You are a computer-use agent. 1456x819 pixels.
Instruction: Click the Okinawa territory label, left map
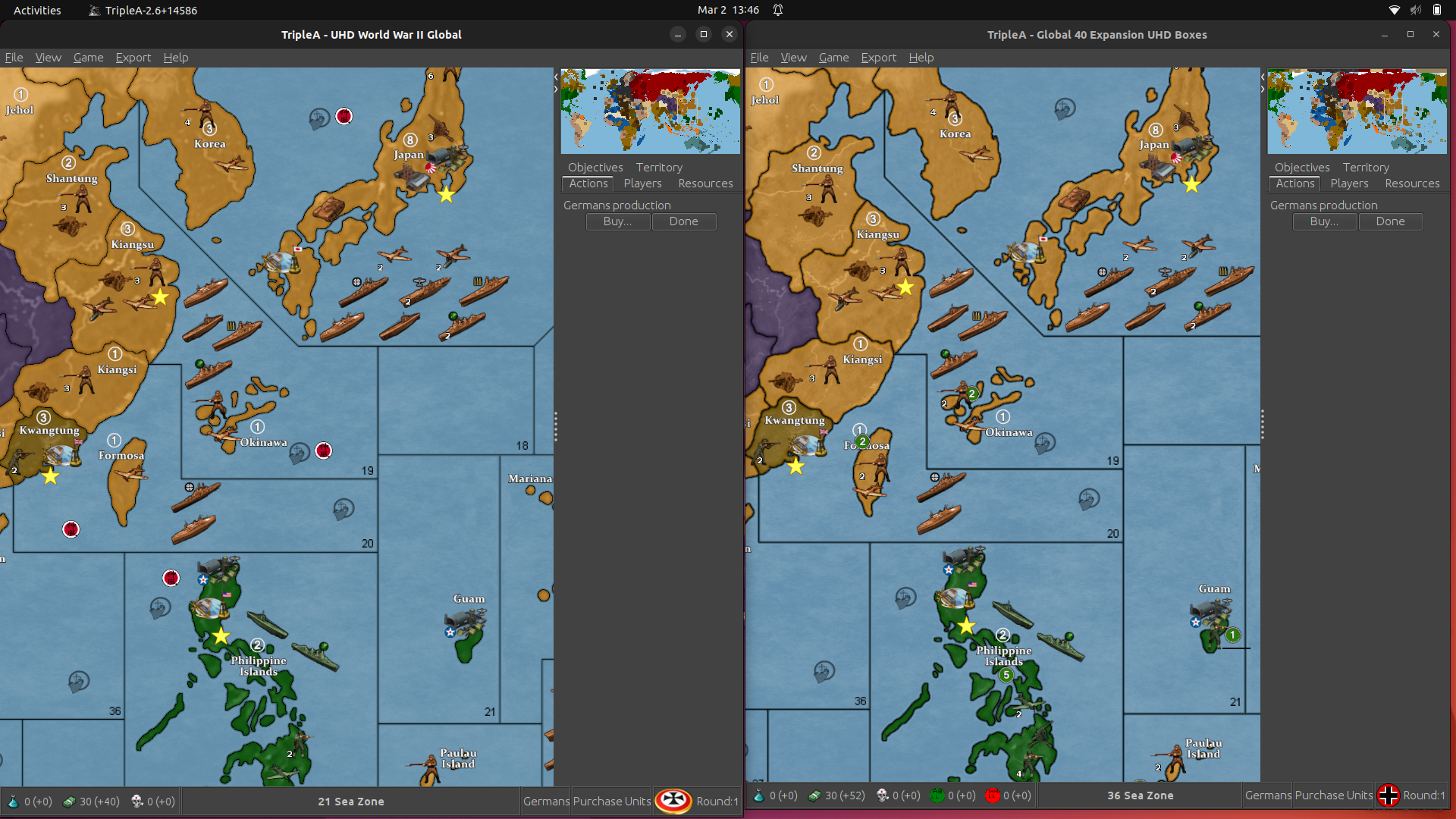(263, 442)
